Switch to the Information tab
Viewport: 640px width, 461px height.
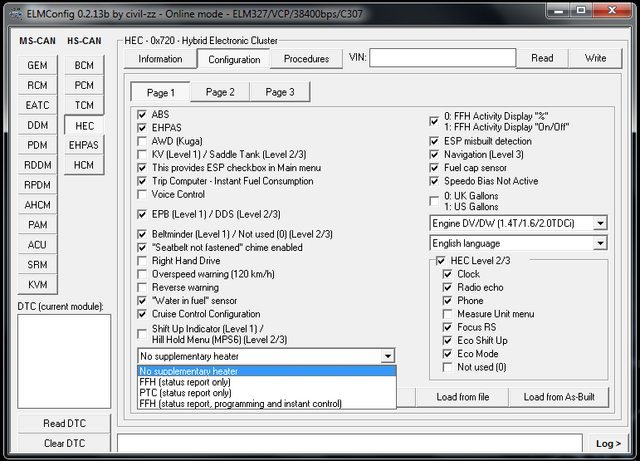pyautogui.click(x=160, y=59)
